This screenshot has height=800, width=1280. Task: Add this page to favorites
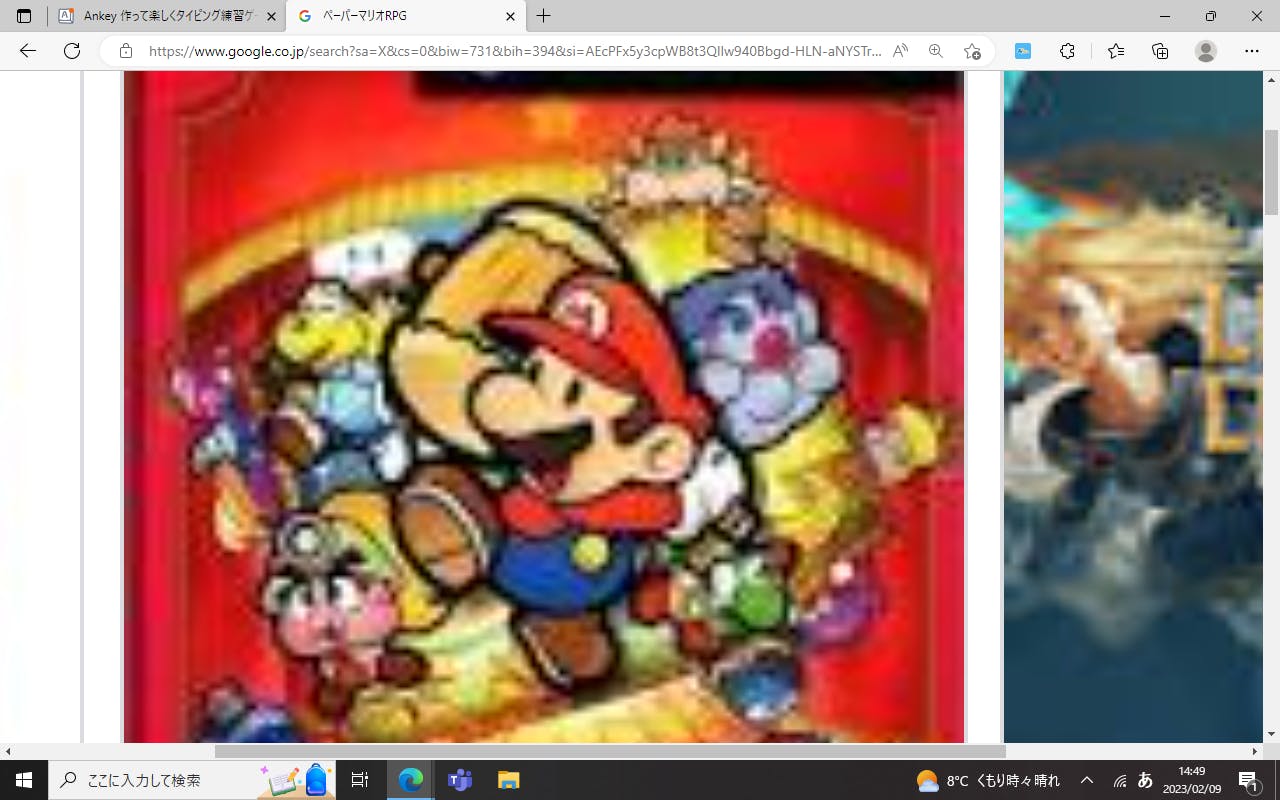tap(972, 51)
